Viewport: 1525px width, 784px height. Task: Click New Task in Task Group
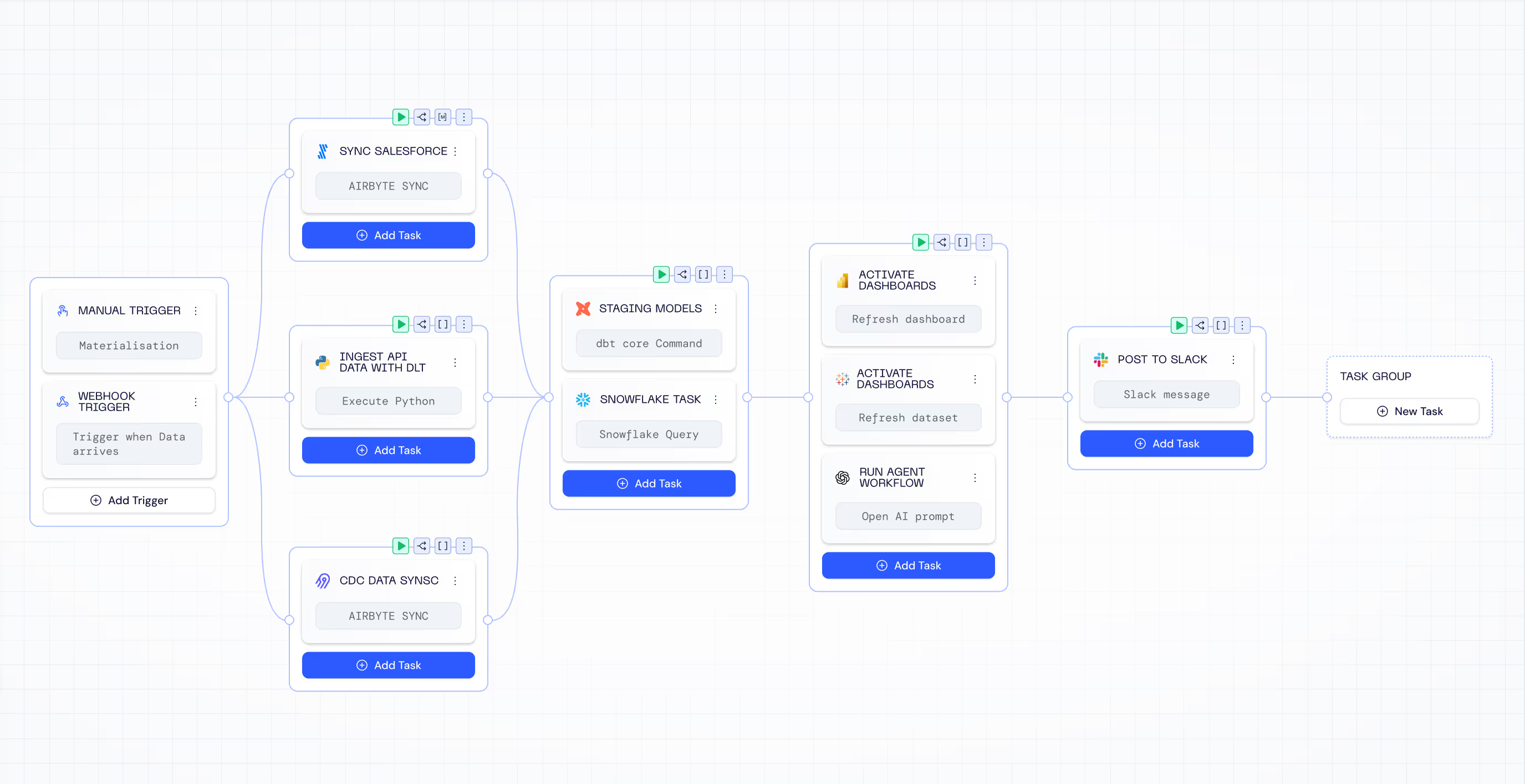[x=1409, y=411]
